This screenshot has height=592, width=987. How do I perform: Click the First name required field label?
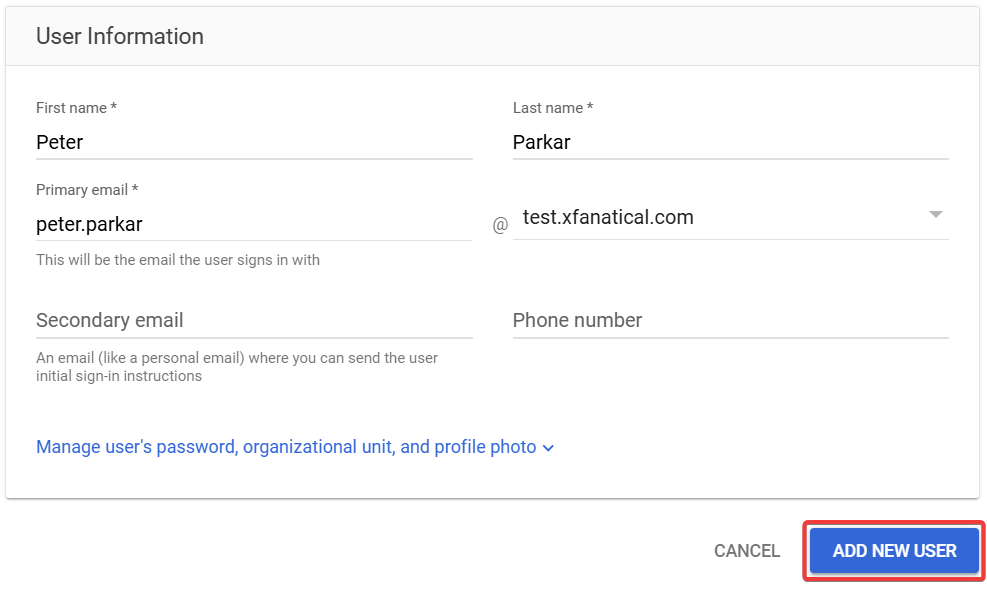click(x=75, y=107)
